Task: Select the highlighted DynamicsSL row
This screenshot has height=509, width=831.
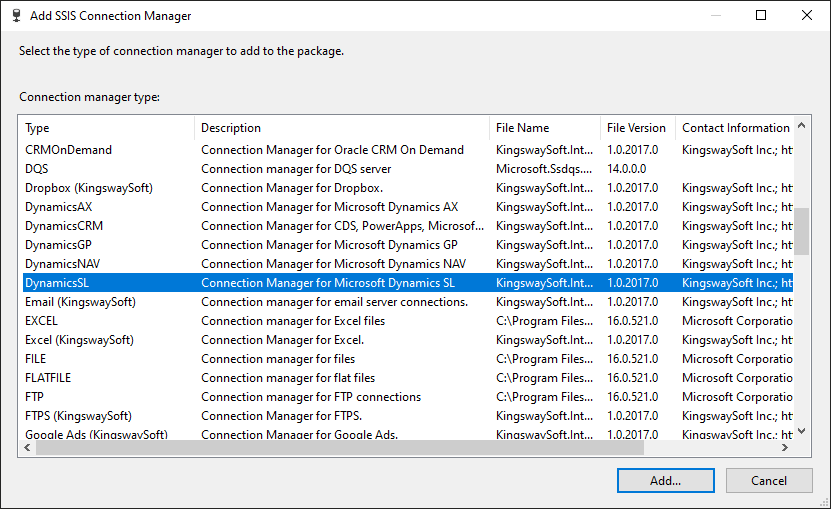Action: (x=408, y=283)
